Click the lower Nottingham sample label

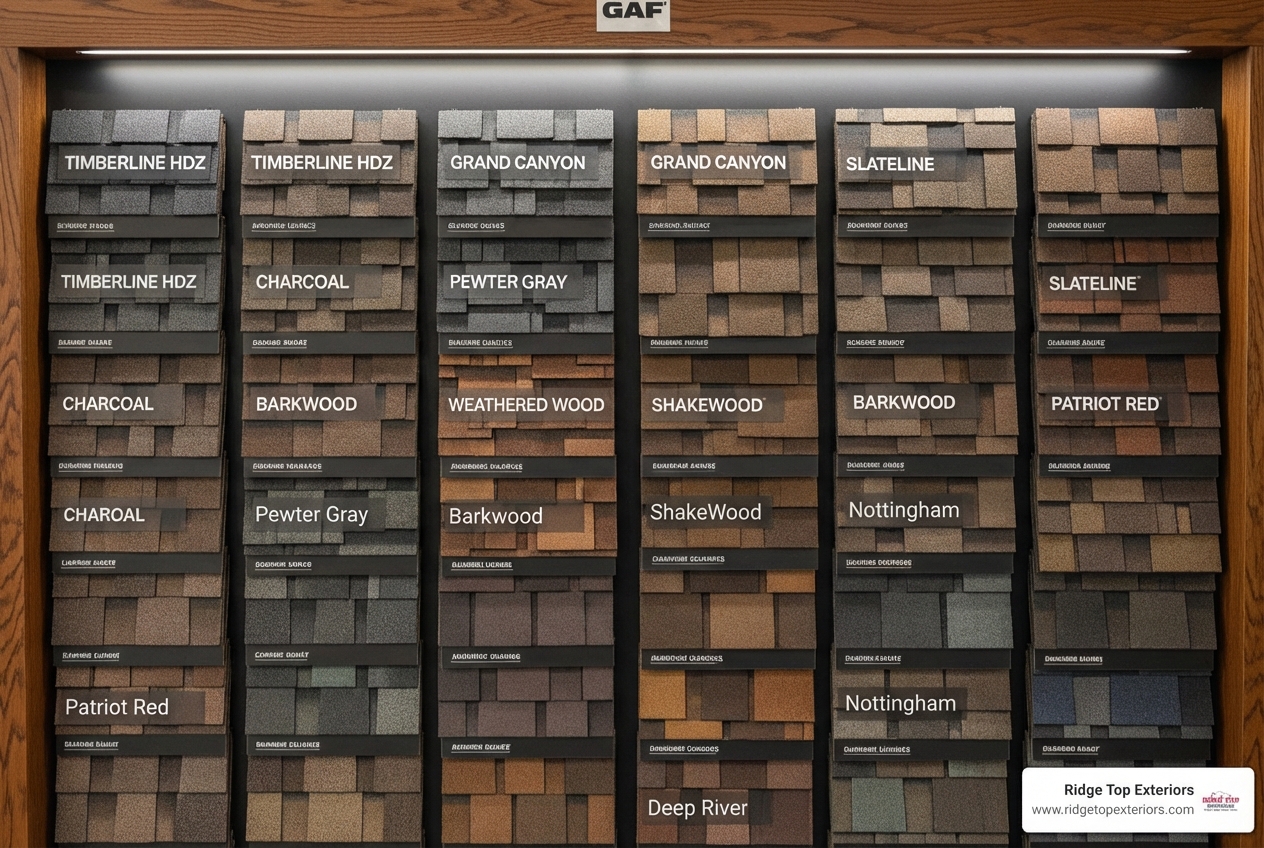899,703
